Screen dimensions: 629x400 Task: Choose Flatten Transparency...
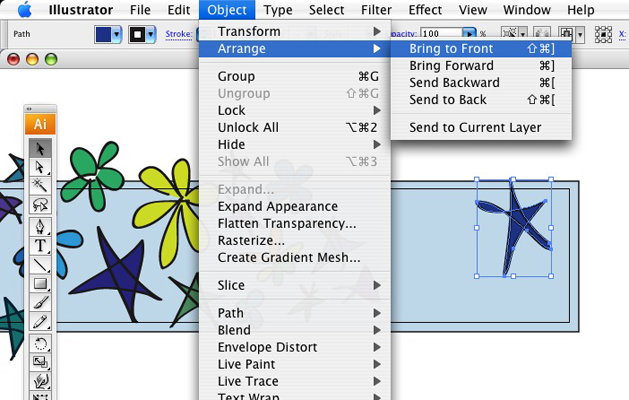point(295,223)
